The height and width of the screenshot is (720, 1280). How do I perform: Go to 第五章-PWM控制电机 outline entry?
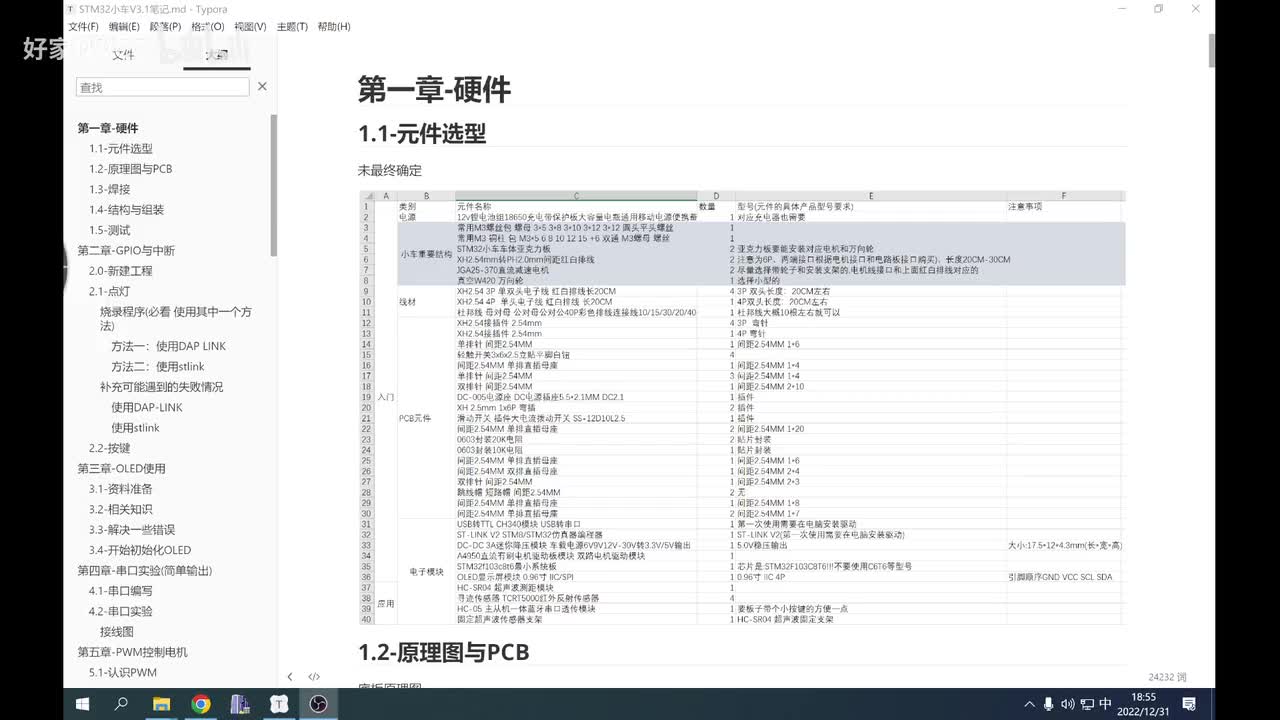click(x=133, y=652)
